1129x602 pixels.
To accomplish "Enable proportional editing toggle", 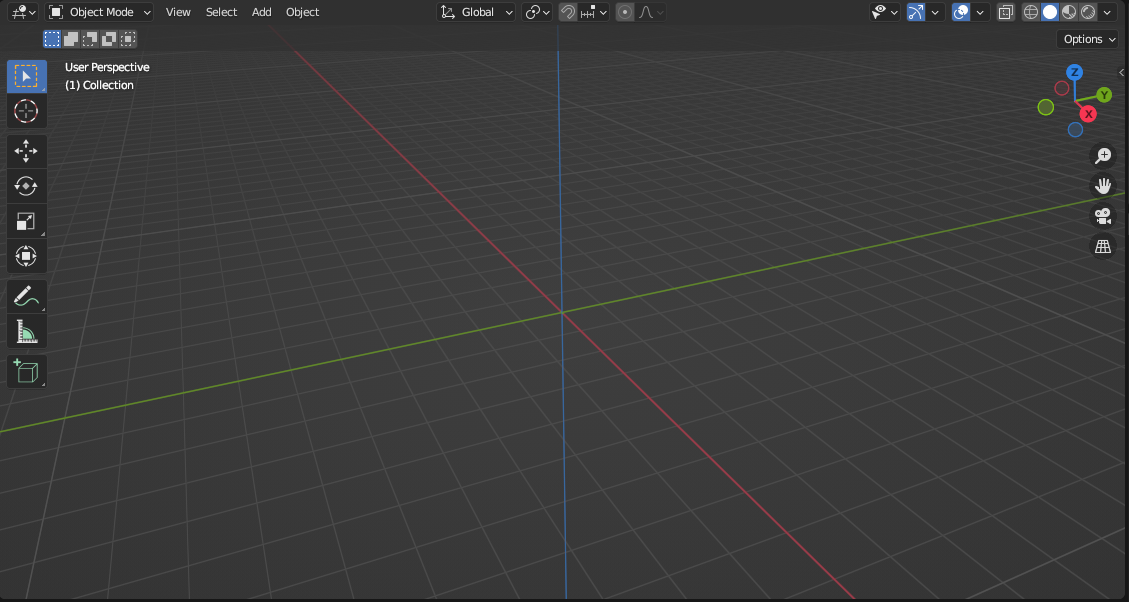I will coord(625,12).
